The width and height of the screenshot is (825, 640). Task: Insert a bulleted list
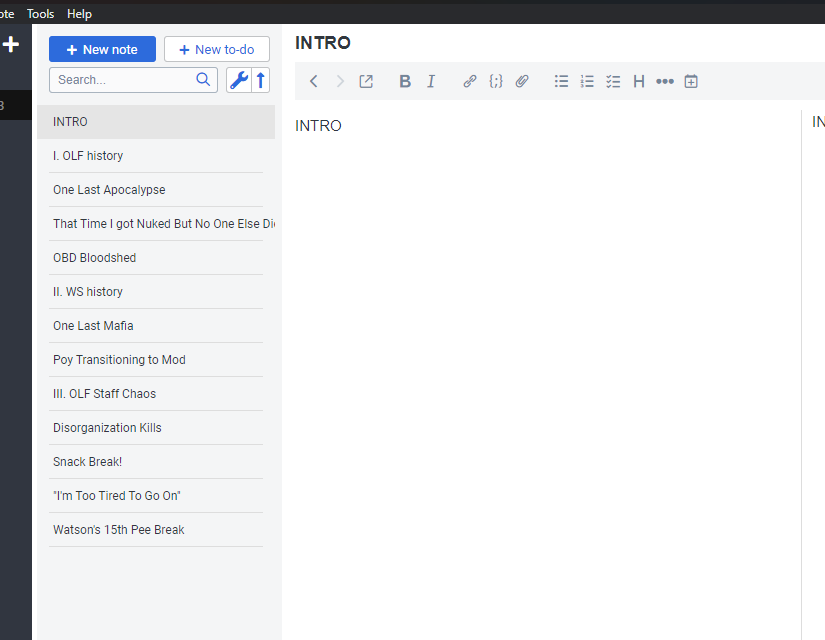tap(561, 81)
